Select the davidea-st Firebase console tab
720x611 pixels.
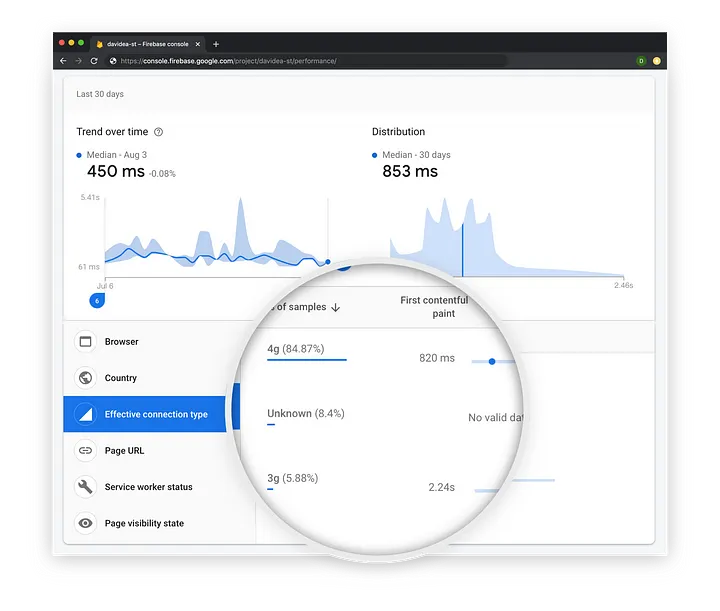148,44
